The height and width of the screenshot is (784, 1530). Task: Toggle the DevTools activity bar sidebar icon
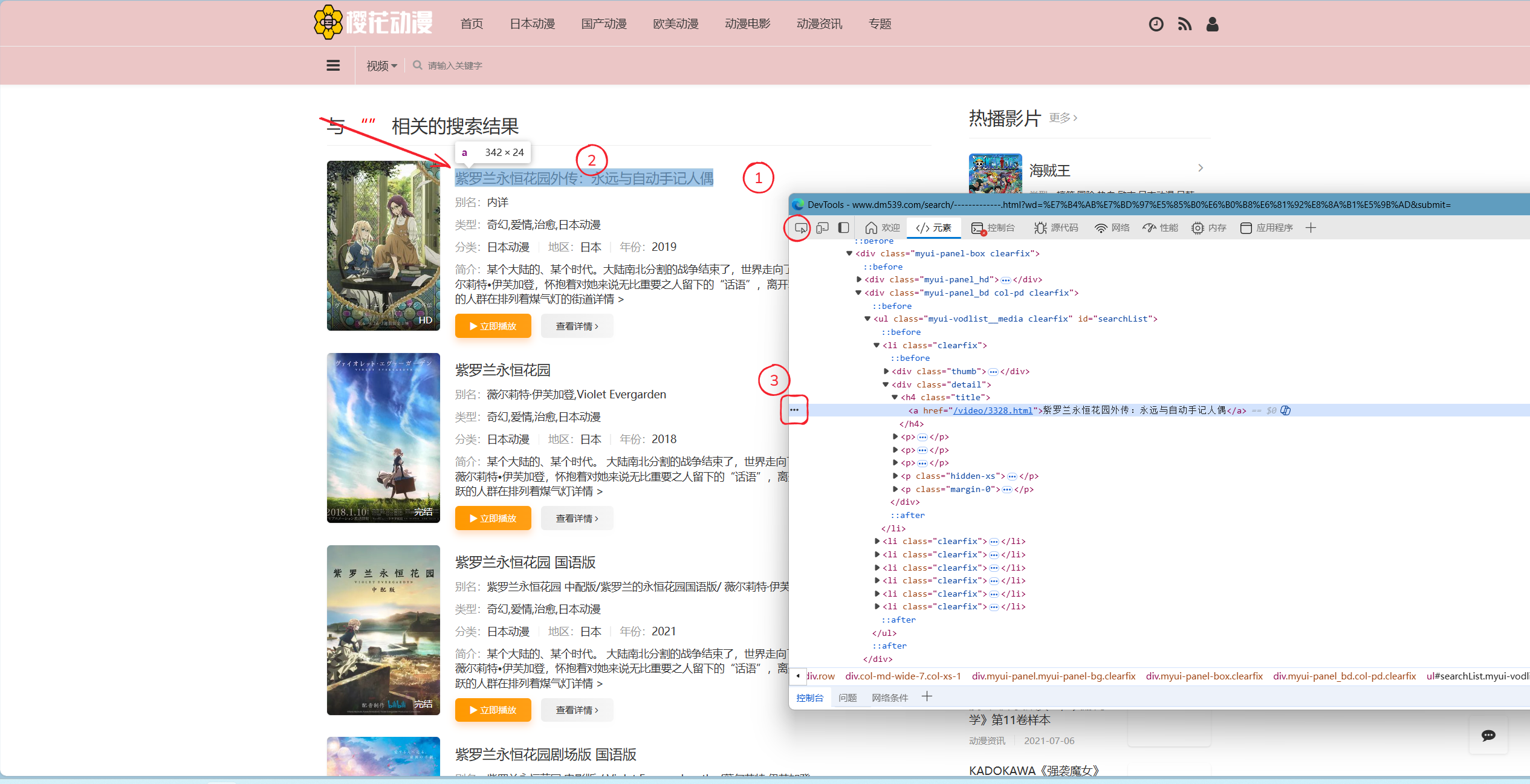843,228
